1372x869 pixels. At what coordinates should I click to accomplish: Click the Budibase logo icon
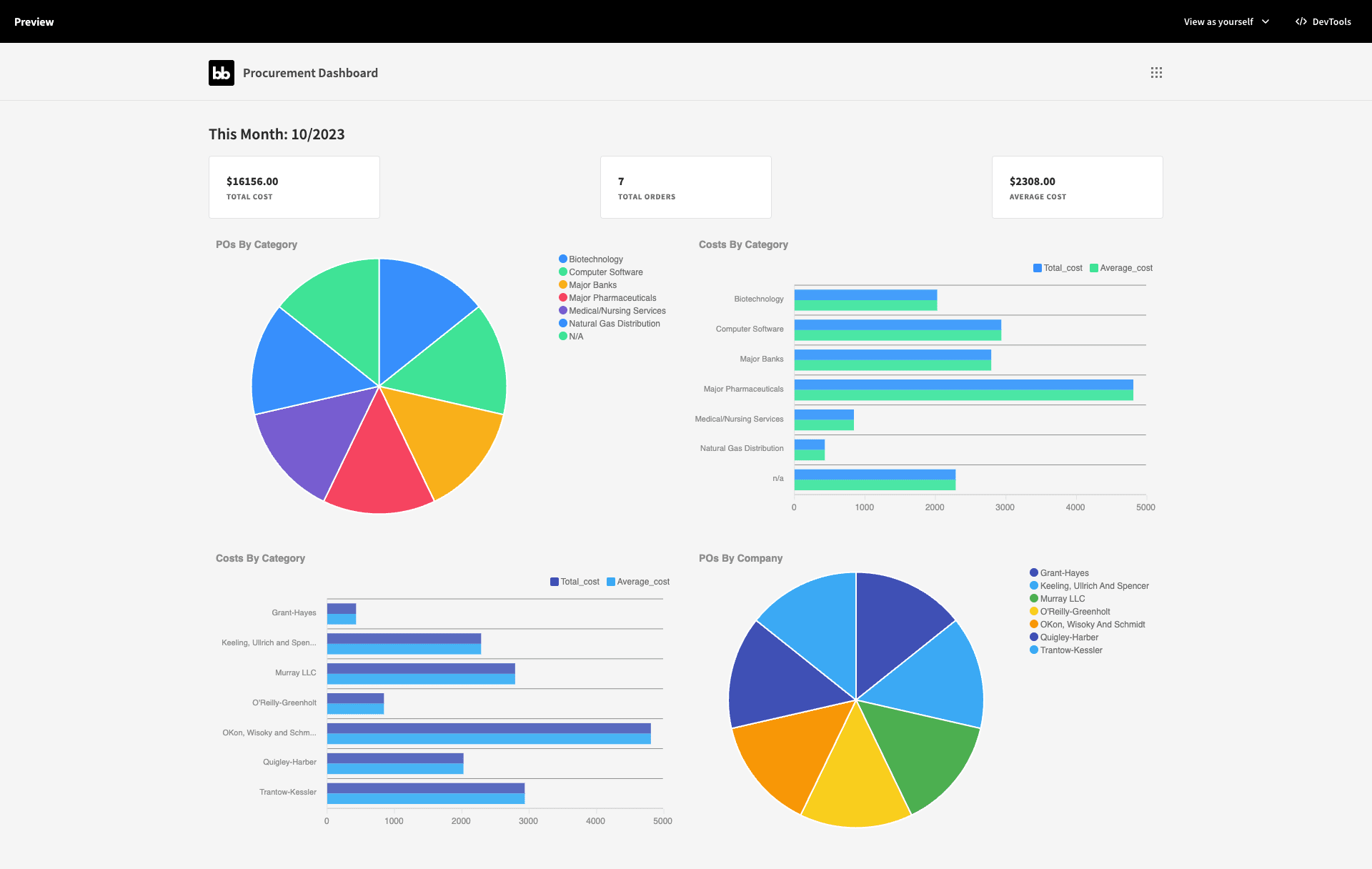point(222,73)
